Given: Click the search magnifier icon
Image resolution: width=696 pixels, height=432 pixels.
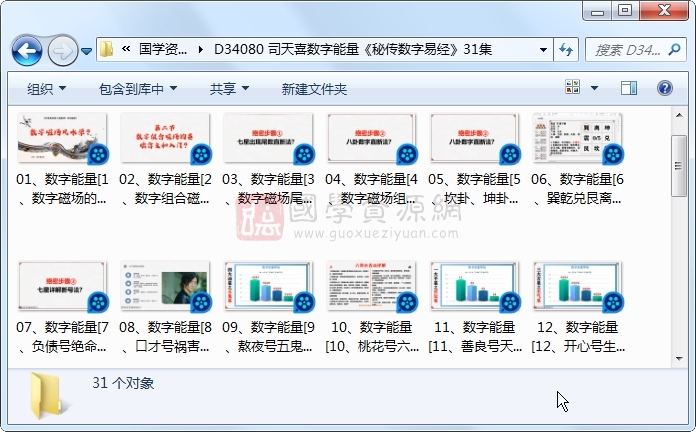Looking at the screenshot, I should (675, 49).
